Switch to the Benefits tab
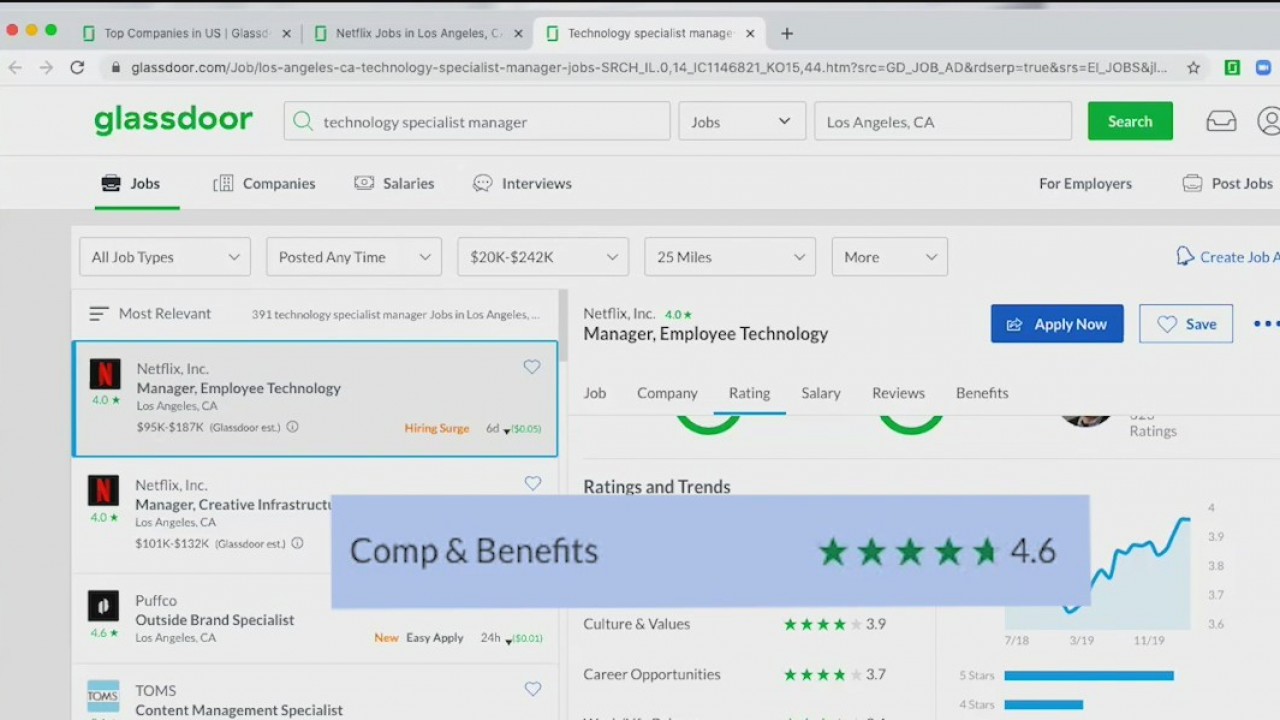This screenshot has height=720, width=1280. coord(982,393)
